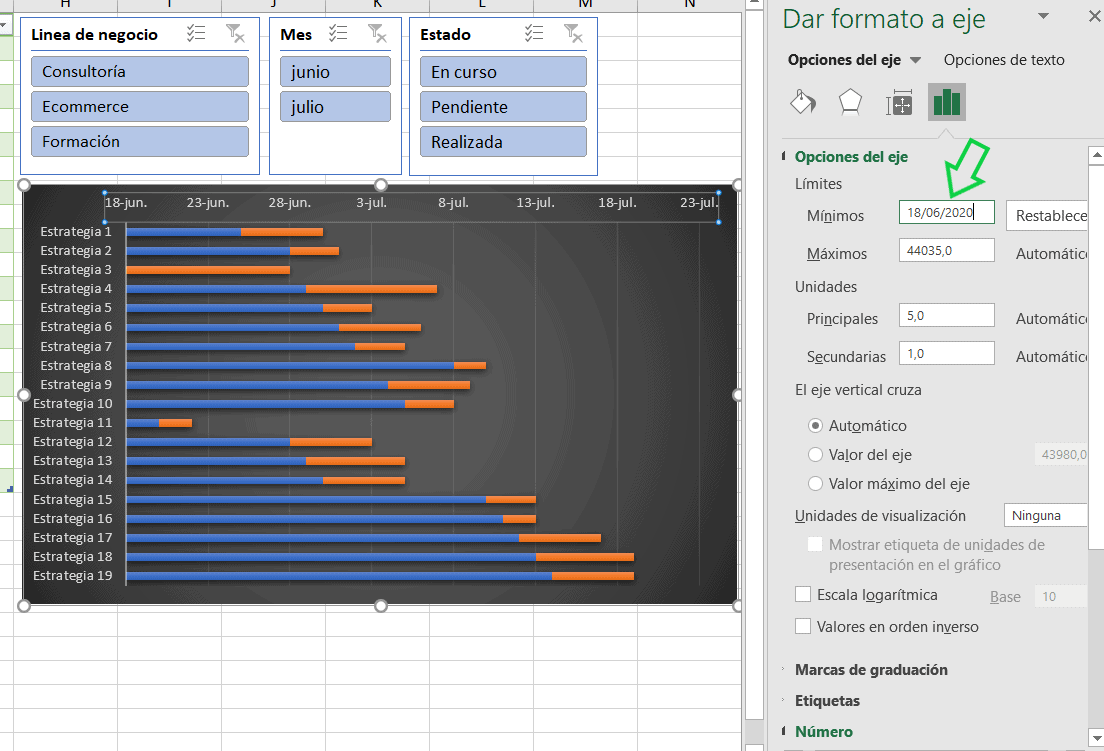Select Valor máximo del eje option
1104x751 pixels.
coord(815,484)
